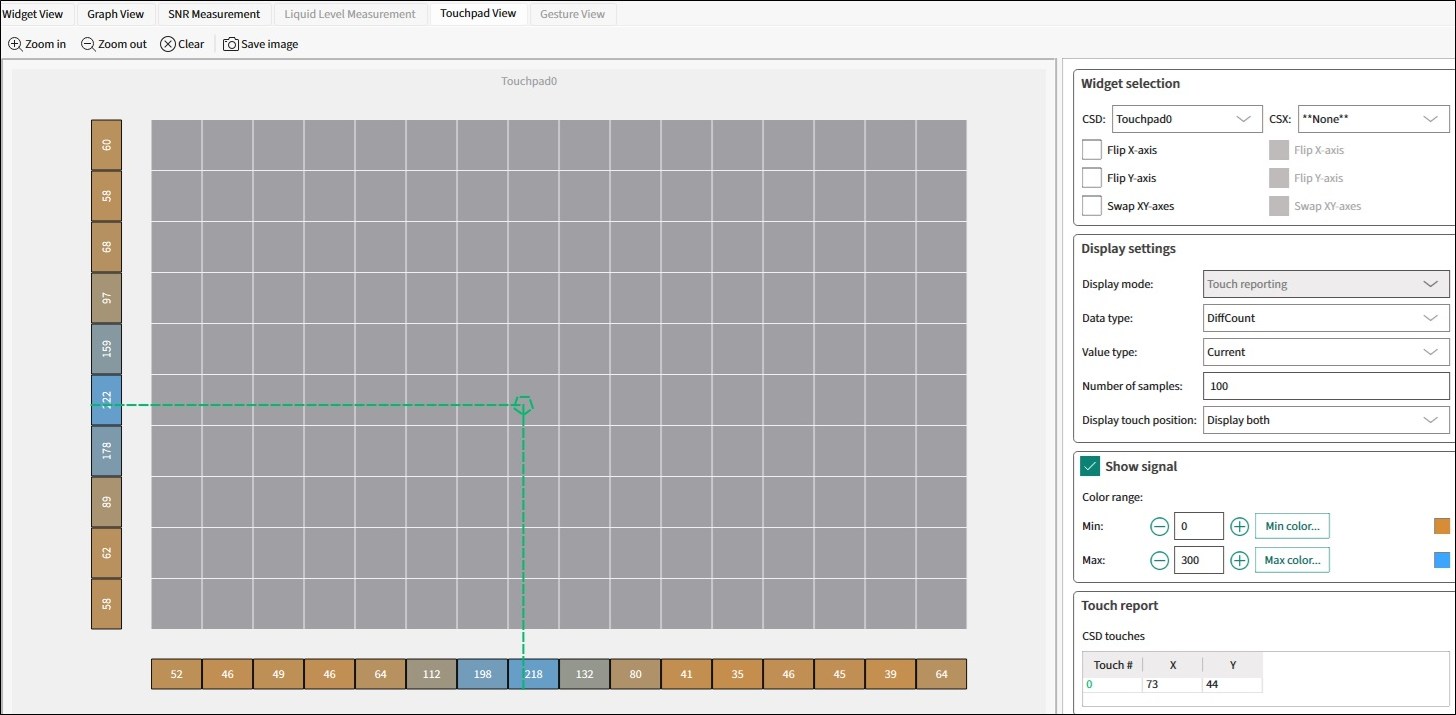Click the Clear circle-x icon
This screenshot has height=715, width=1456.
point(168,44)
